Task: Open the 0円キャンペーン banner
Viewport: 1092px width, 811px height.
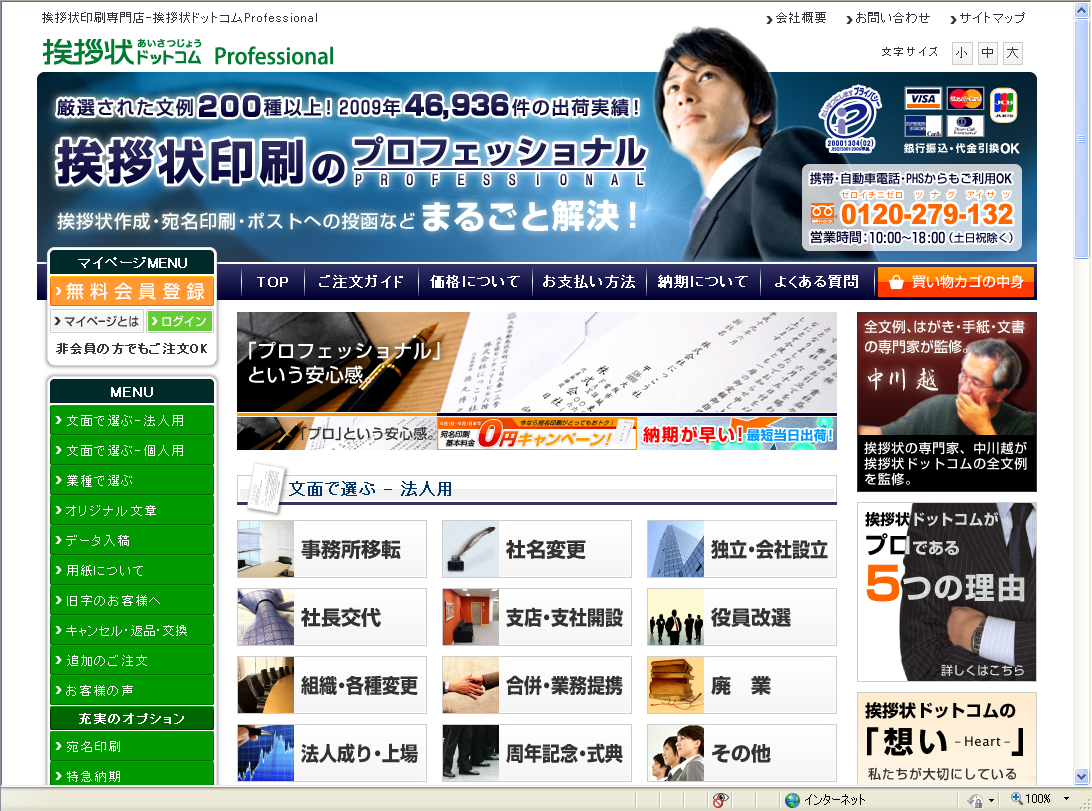Action: 537,433
